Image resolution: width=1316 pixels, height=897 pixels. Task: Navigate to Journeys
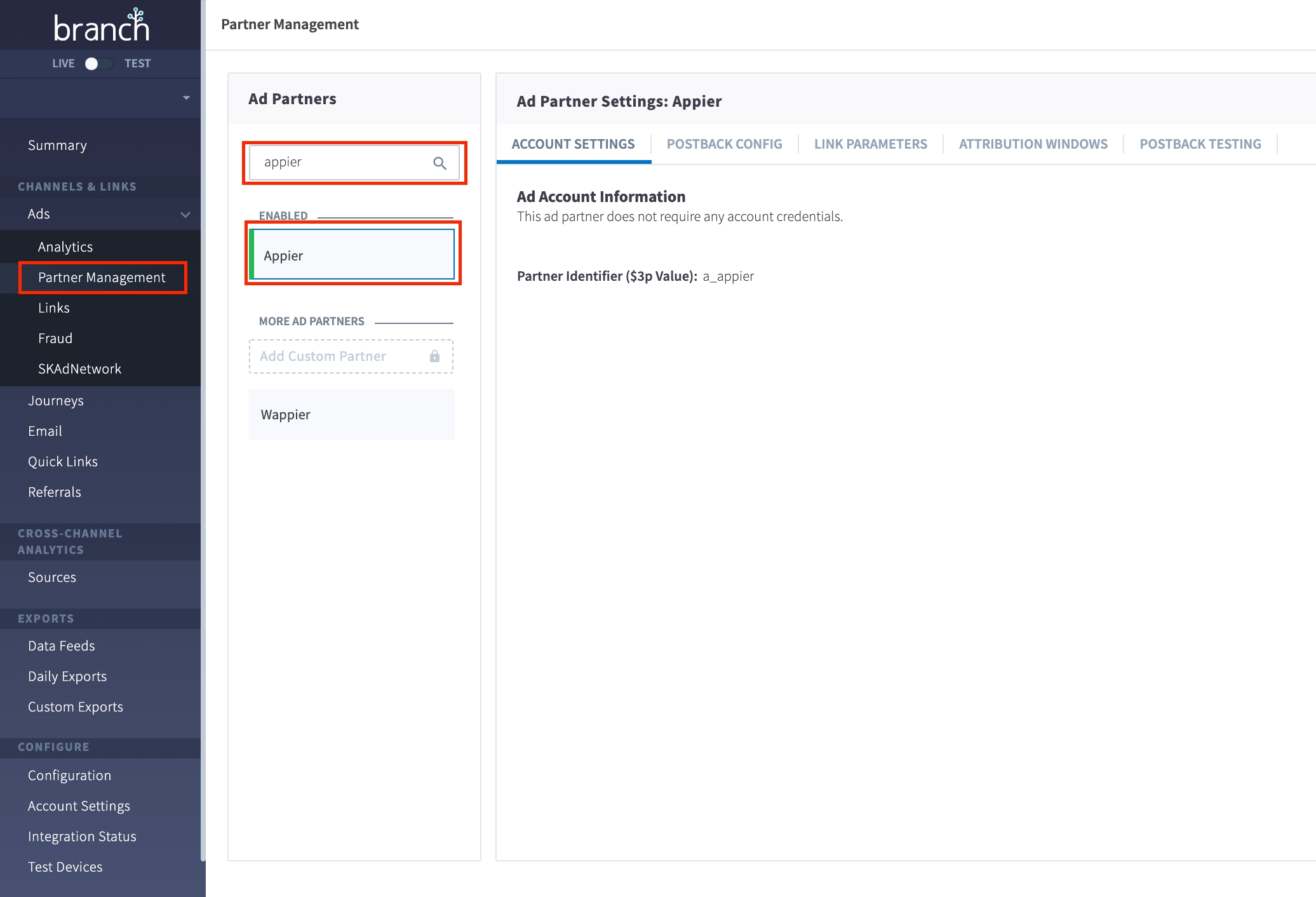pyautogui.click(x=56, y=401)
